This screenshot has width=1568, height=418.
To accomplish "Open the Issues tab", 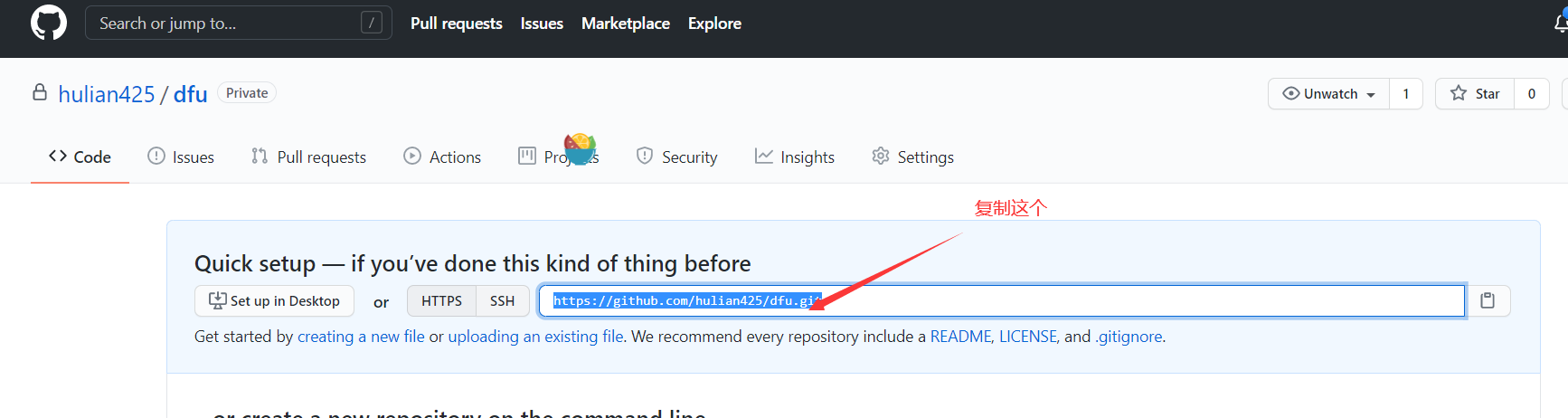I will click(x=181, y=157).
